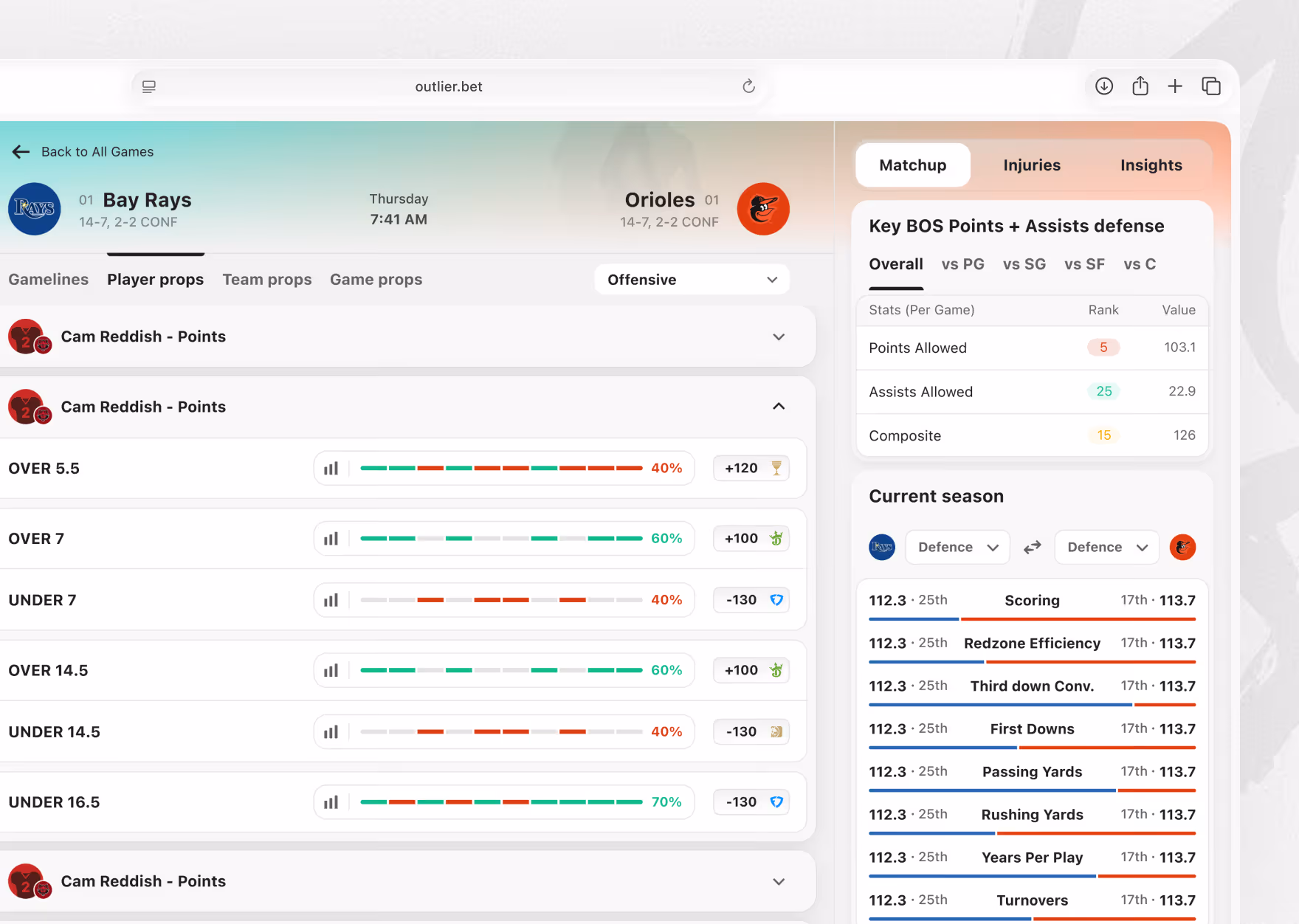Open the Orioles team logo

tap(763, 209)
